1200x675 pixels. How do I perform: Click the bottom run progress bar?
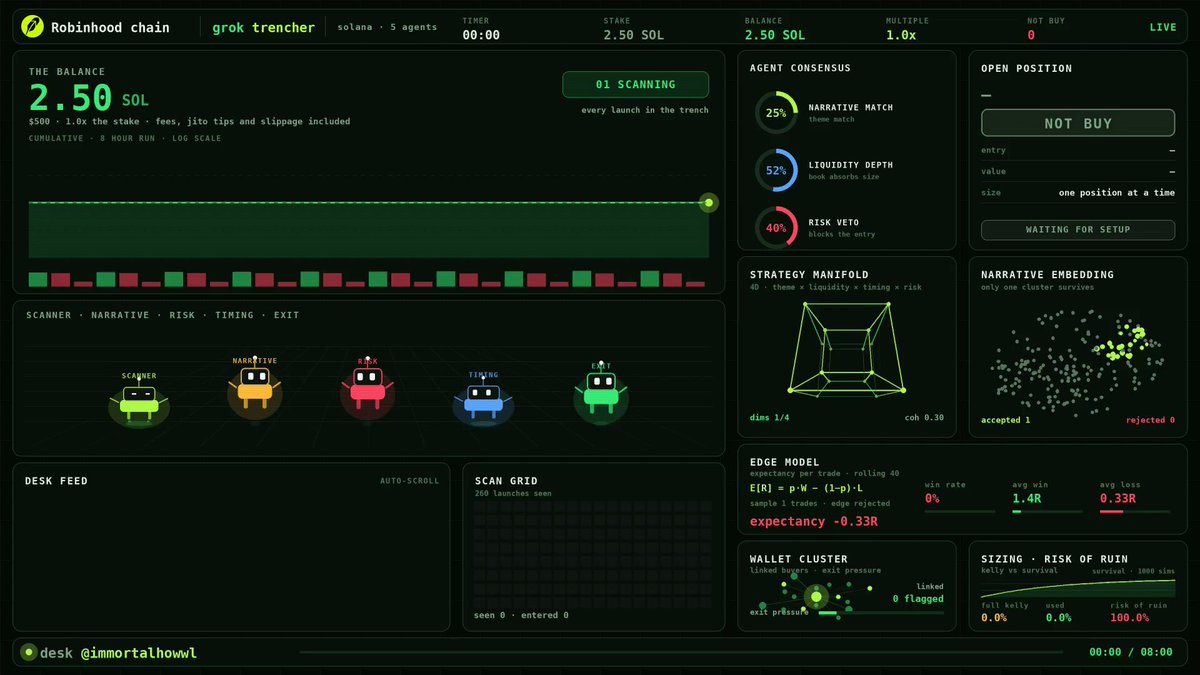(x=679, y=653)
